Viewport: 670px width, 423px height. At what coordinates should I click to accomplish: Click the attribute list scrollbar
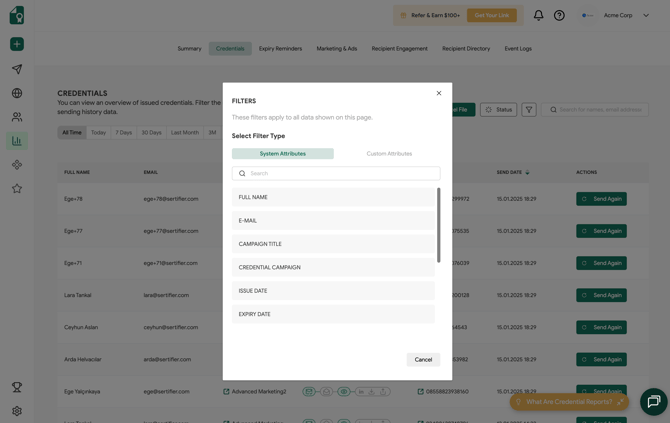pyautogui.click(x=438, y=225)
